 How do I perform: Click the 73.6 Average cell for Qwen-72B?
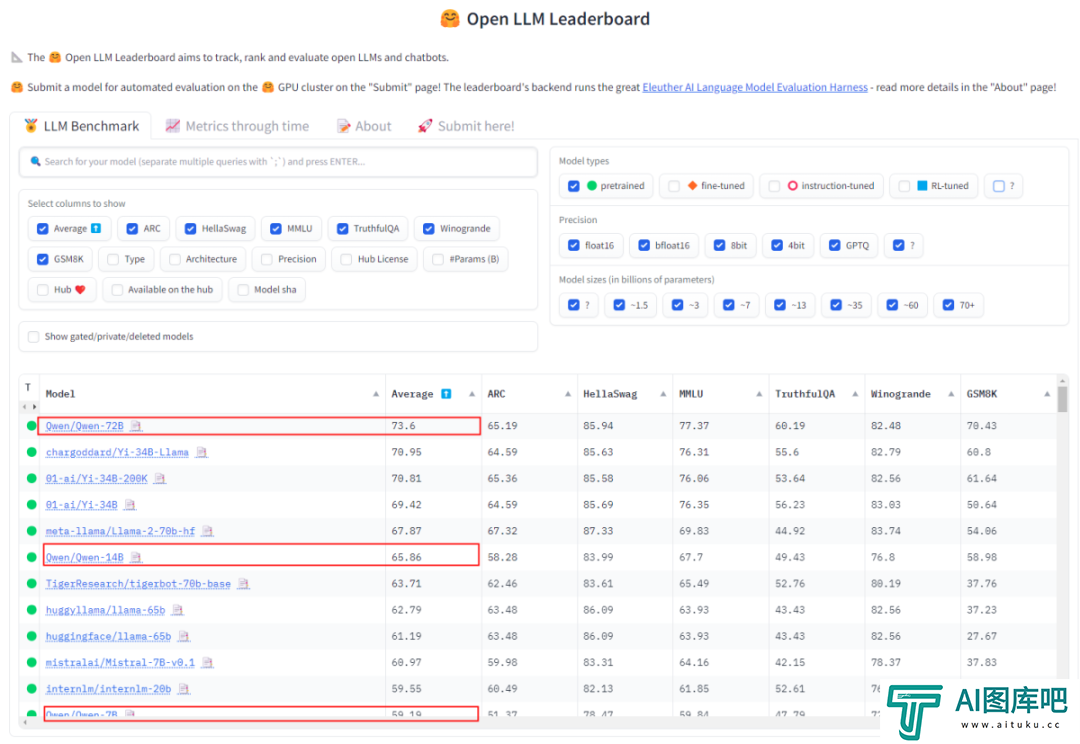click(433, 426)
